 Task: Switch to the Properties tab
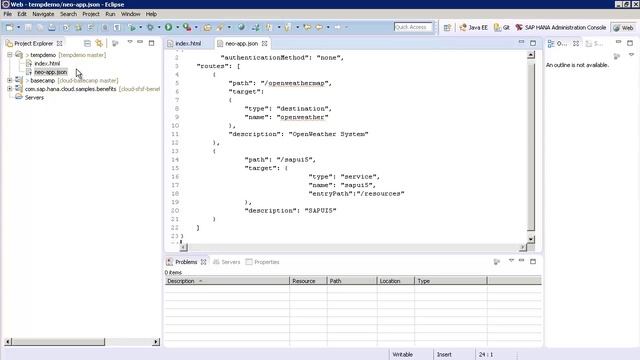point(262,262)
